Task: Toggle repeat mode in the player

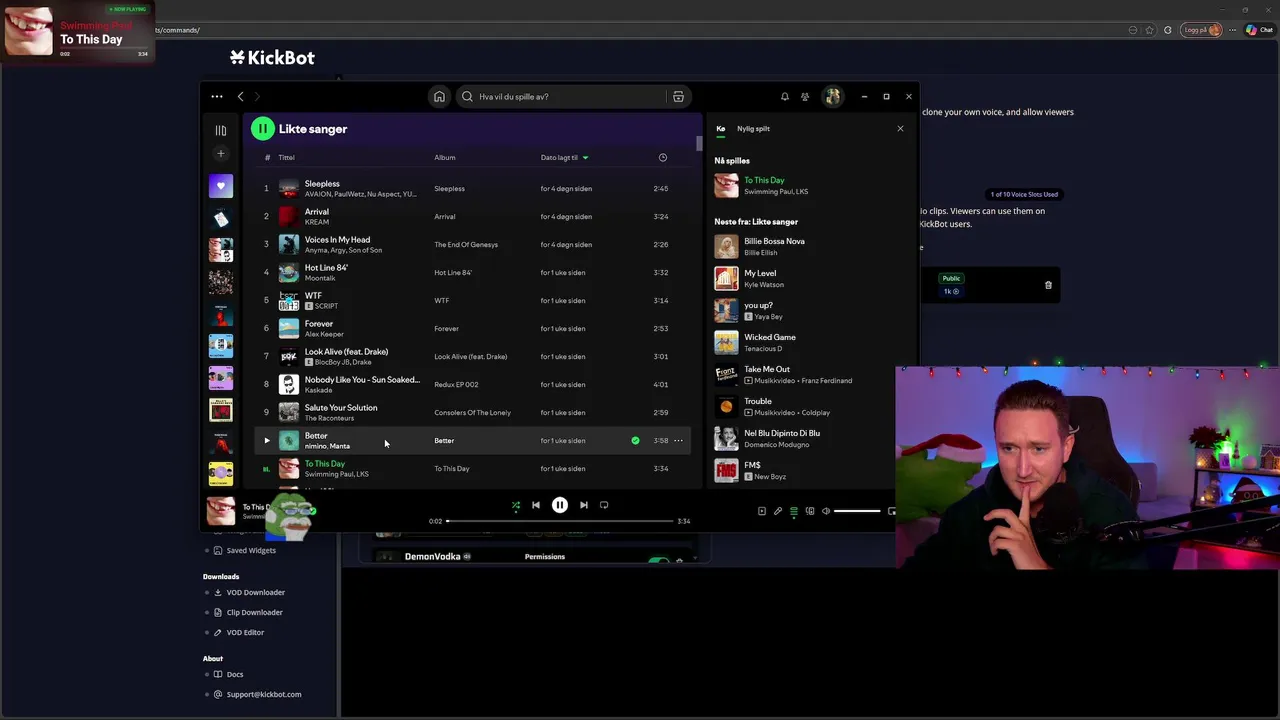Action: (x=604, y=505)
